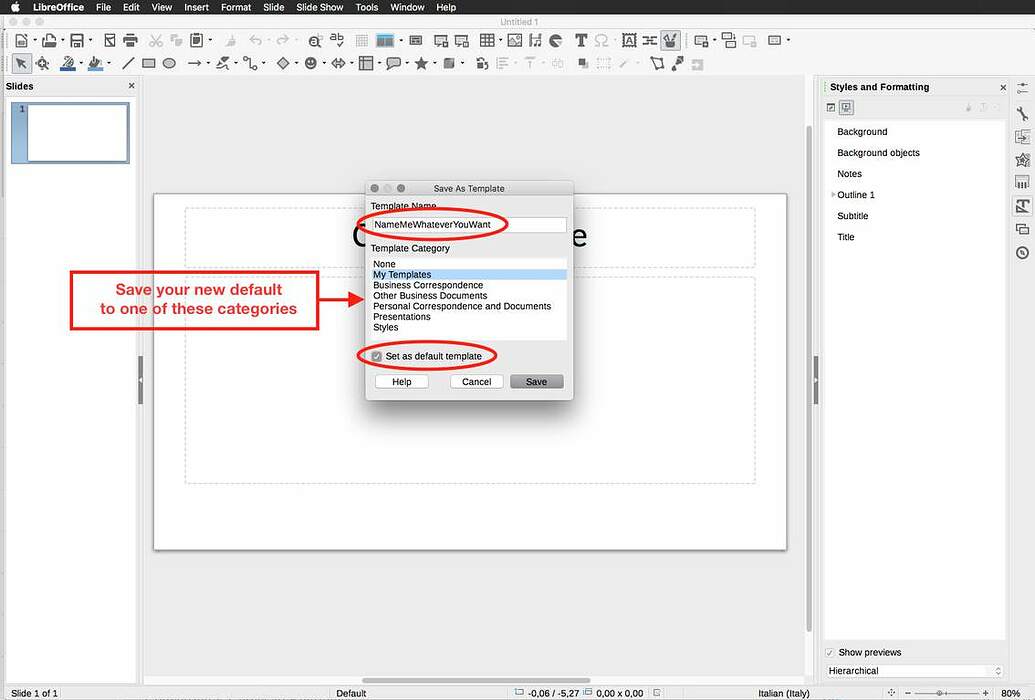The image size is (1035, 700).
Task: Open the Hierarchical style filter dropdown
Action: pos(914,671)
